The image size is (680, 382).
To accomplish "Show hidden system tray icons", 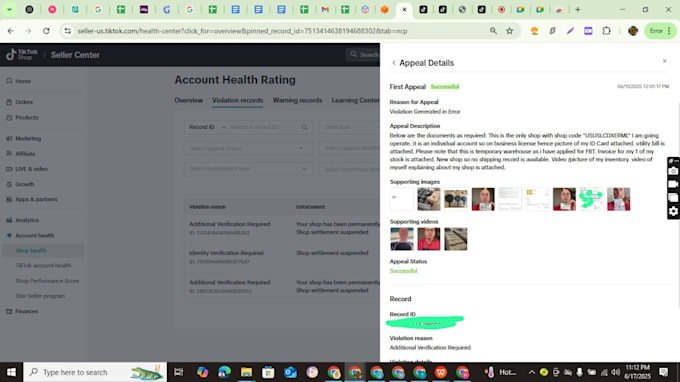I will point(532,372).
